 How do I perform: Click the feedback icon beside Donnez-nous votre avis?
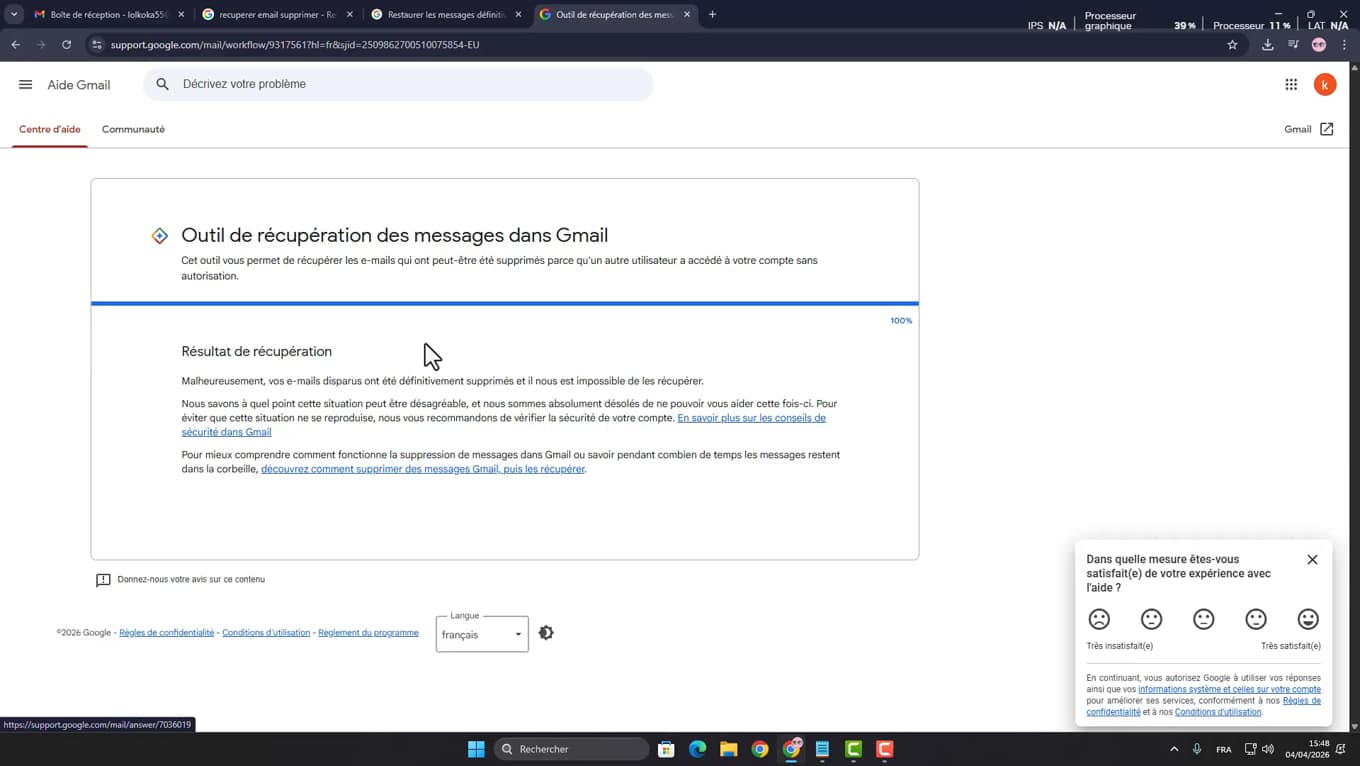(x=103, y=580)
